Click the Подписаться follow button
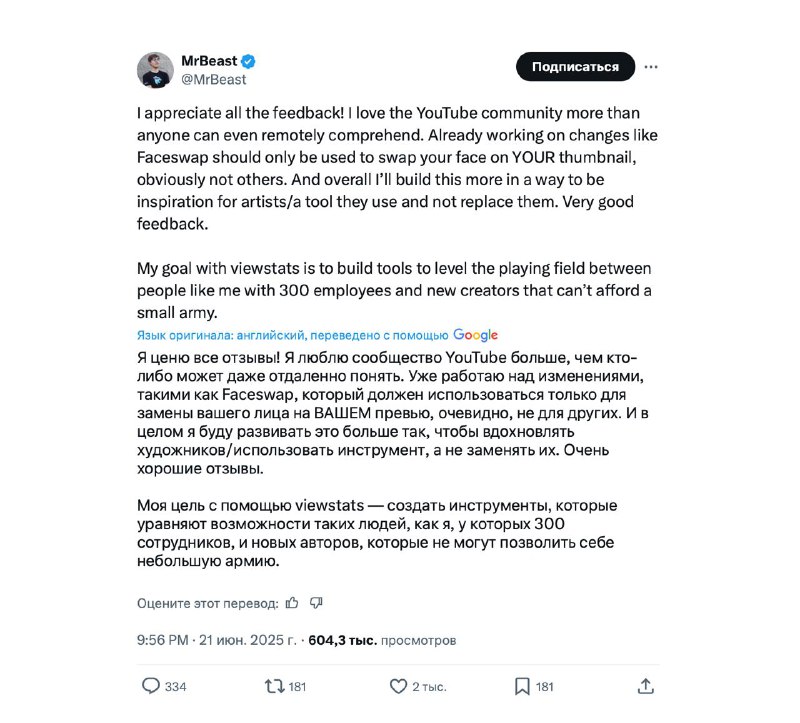The height and width of the screenshot is (723, 800). (x=575, y=67)
